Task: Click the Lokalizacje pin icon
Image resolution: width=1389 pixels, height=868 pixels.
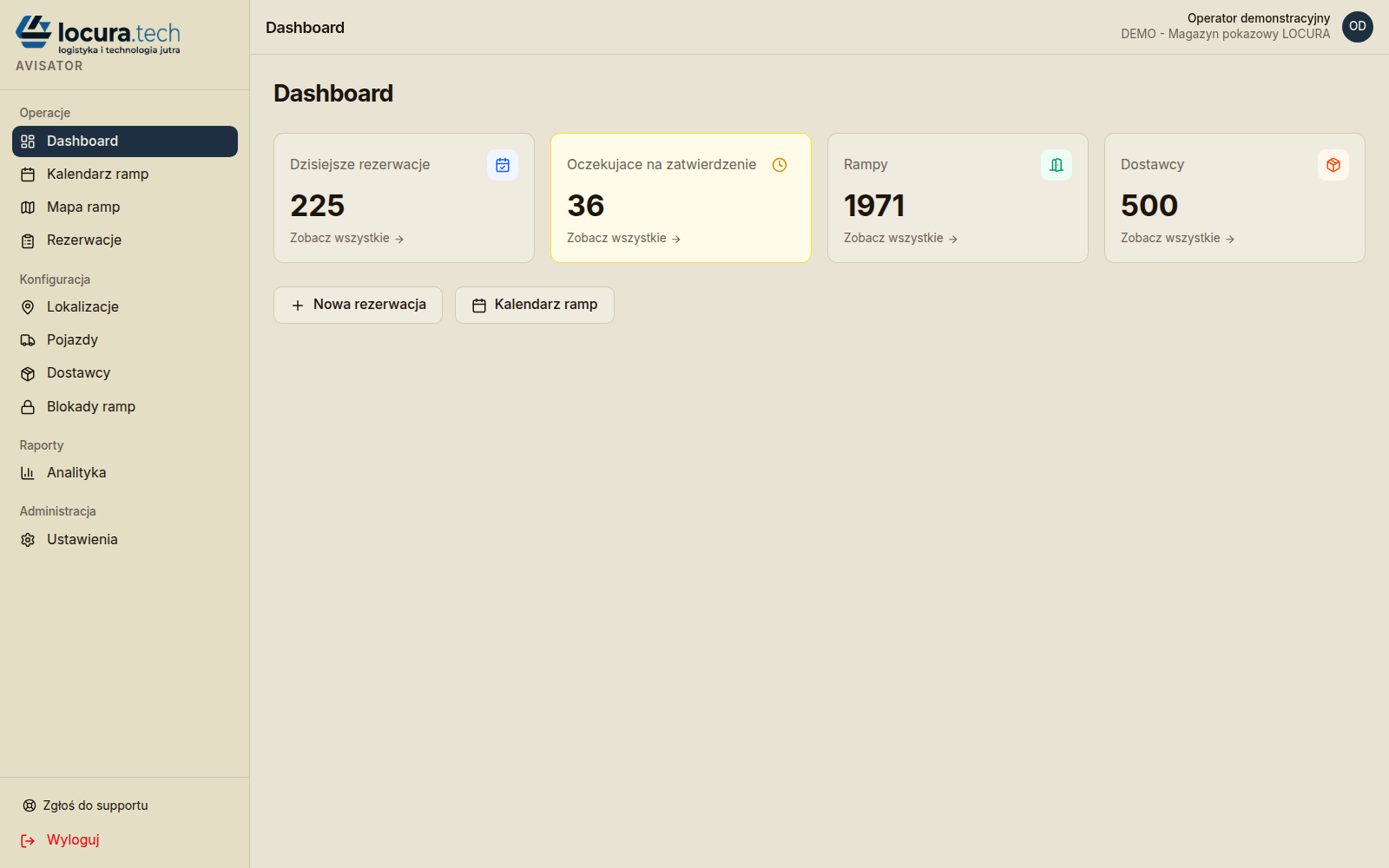Action: tap(28, 307)
